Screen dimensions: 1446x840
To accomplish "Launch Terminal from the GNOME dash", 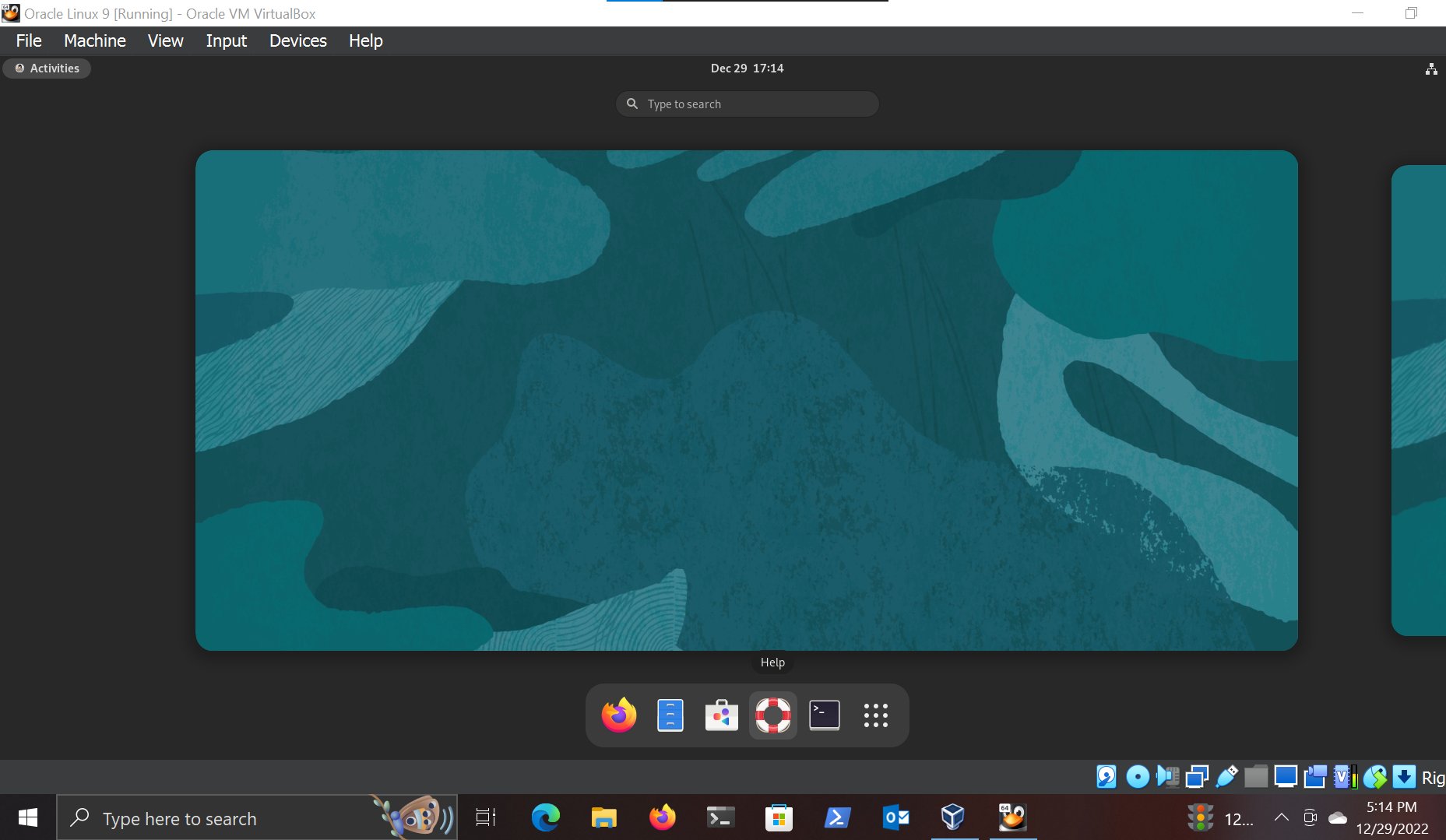I will pyautogui.click(x=824, y=715).
